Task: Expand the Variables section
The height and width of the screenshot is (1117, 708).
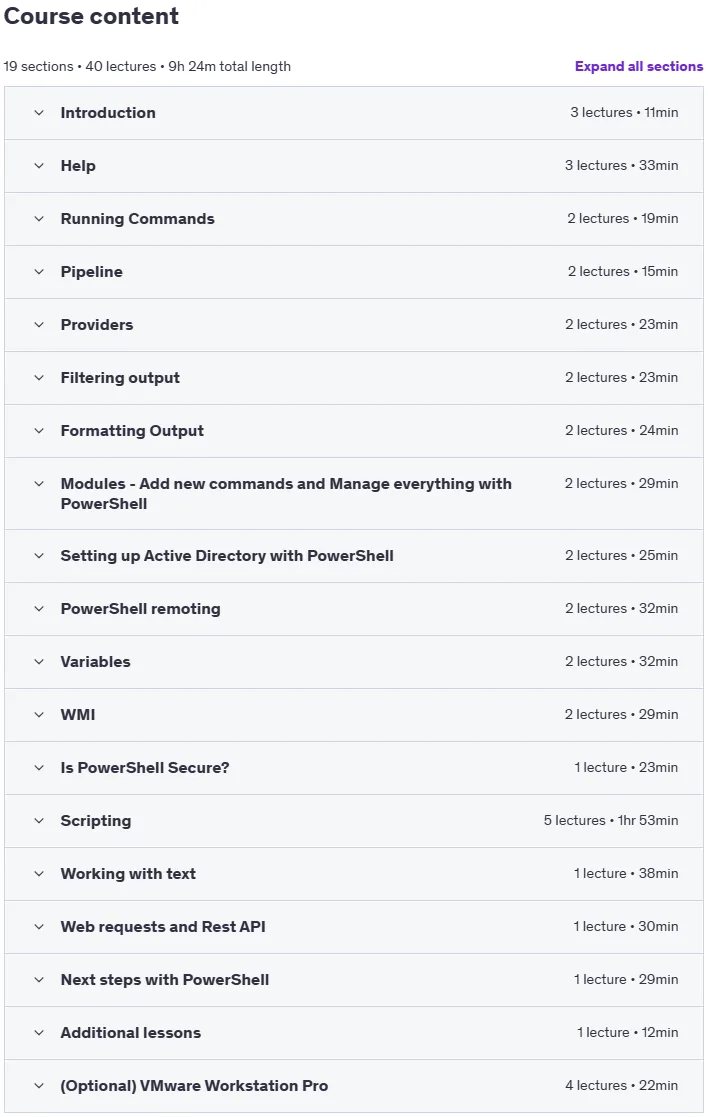Action: tap(353, 662)
